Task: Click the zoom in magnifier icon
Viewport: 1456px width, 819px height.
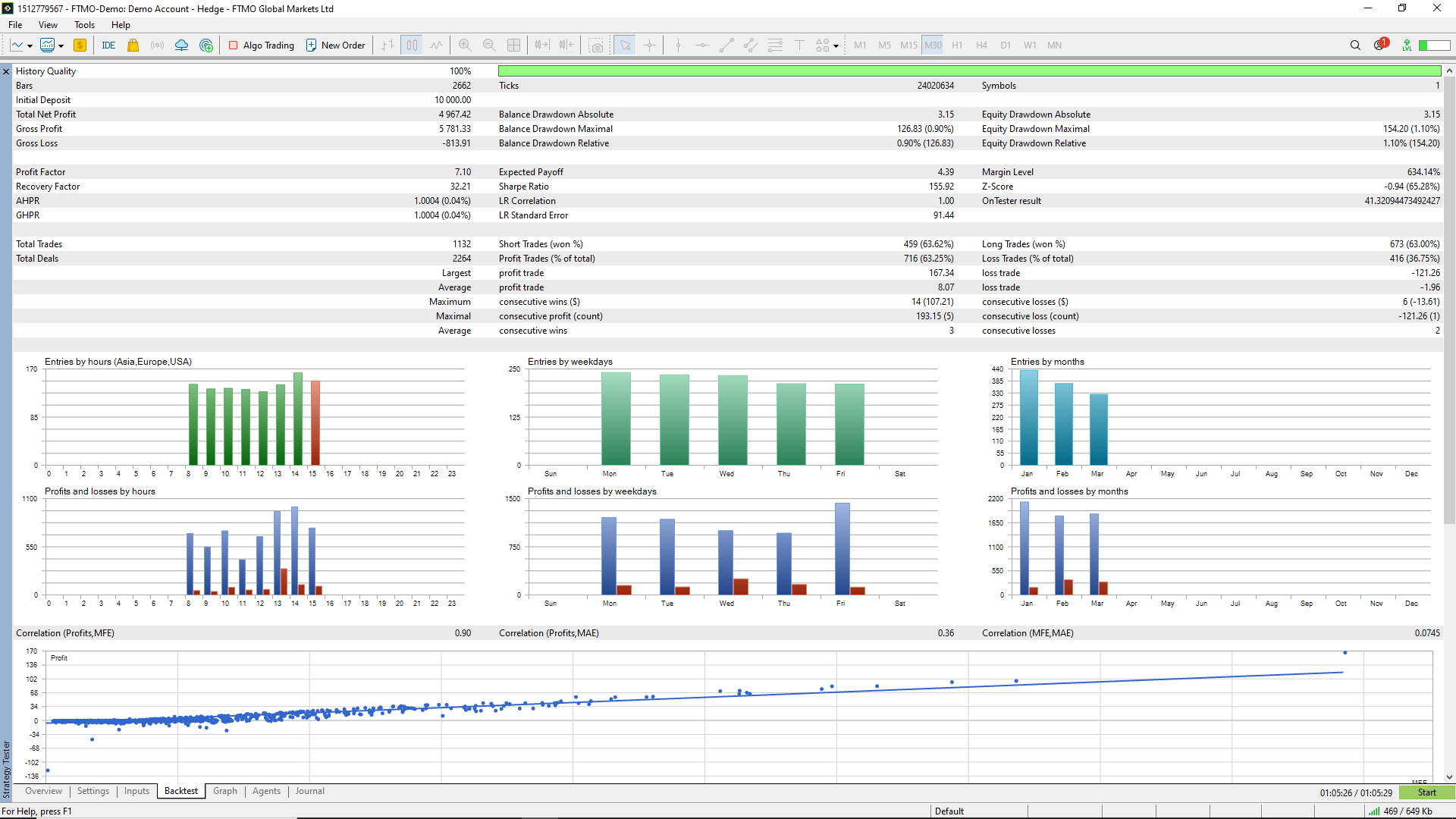Action: [x=465, y=45]
